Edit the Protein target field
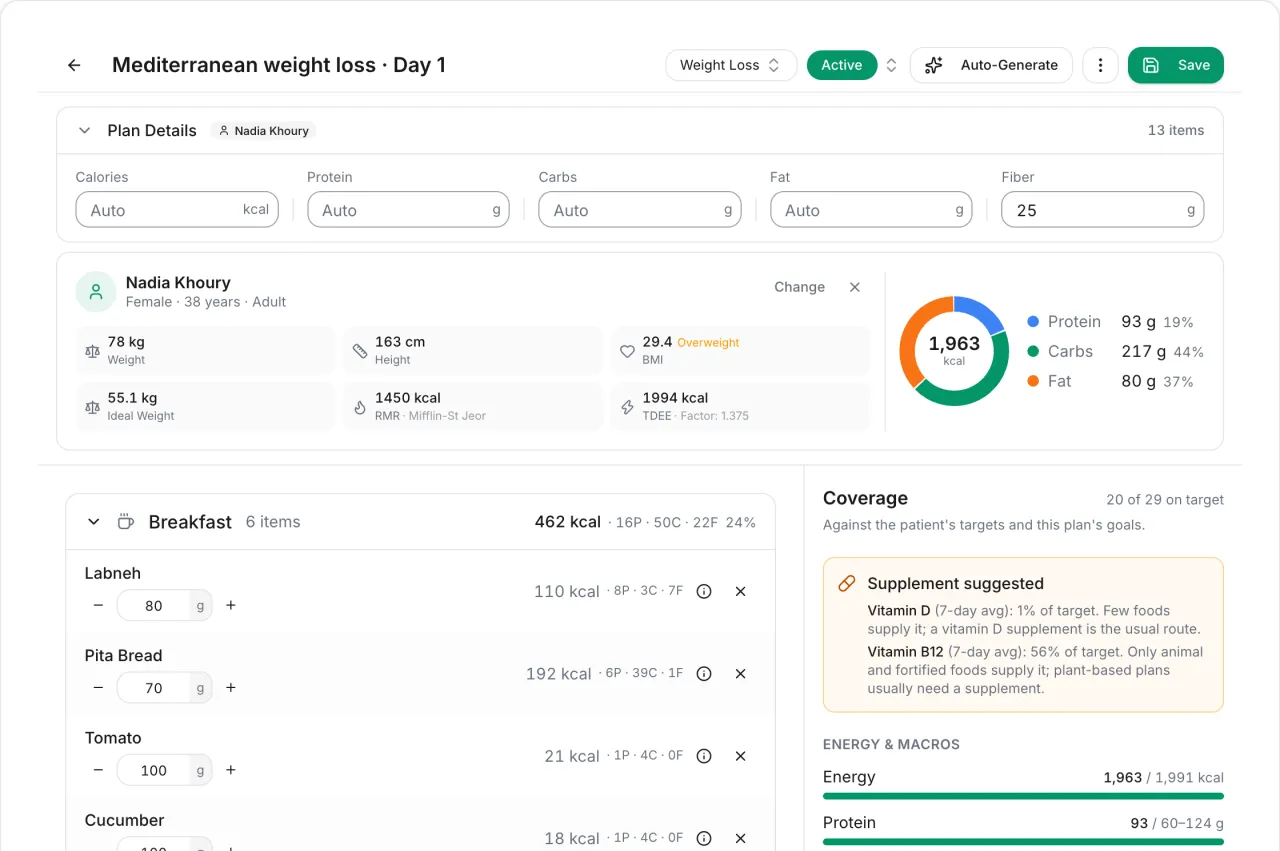The image size is (1280, 851). [408, 210]
